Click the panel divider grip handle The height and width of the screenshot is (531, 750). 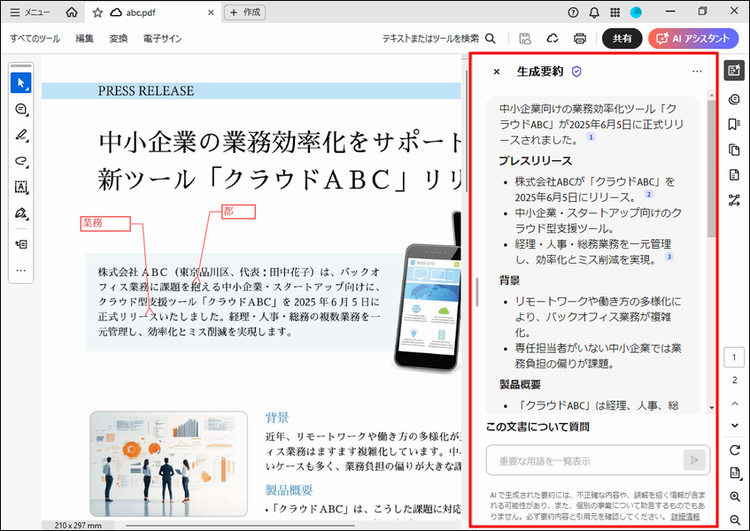477,292
